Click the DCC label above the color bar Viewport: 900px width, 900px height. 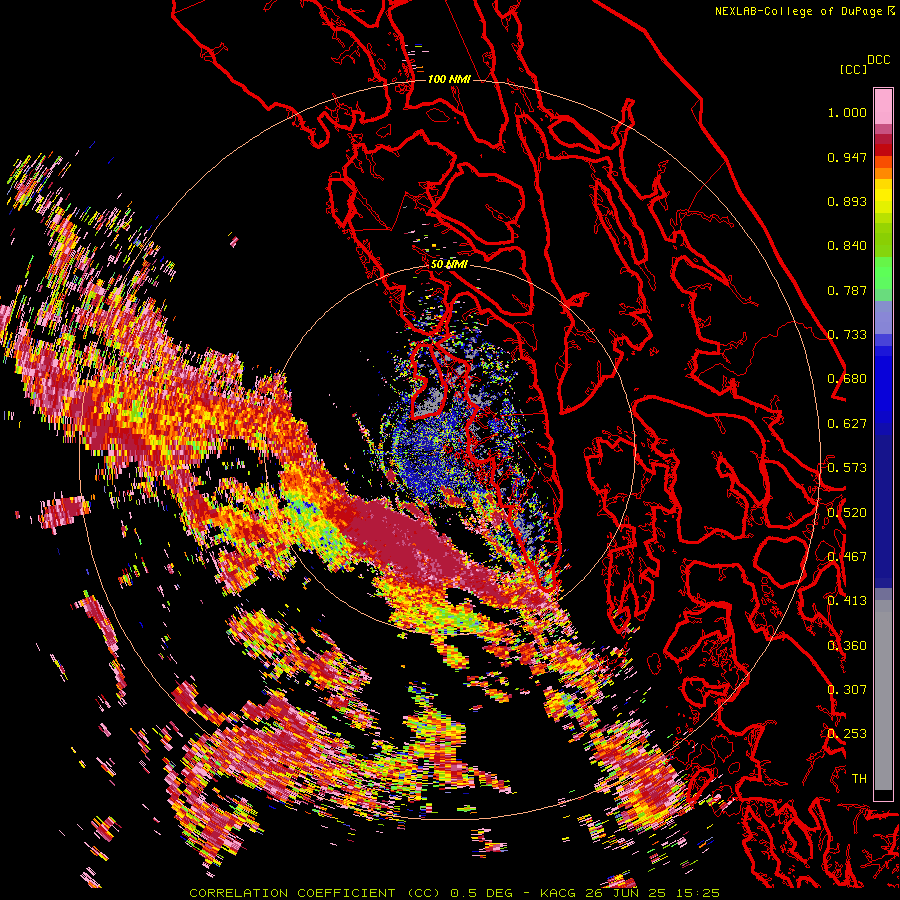pos(878,60)
